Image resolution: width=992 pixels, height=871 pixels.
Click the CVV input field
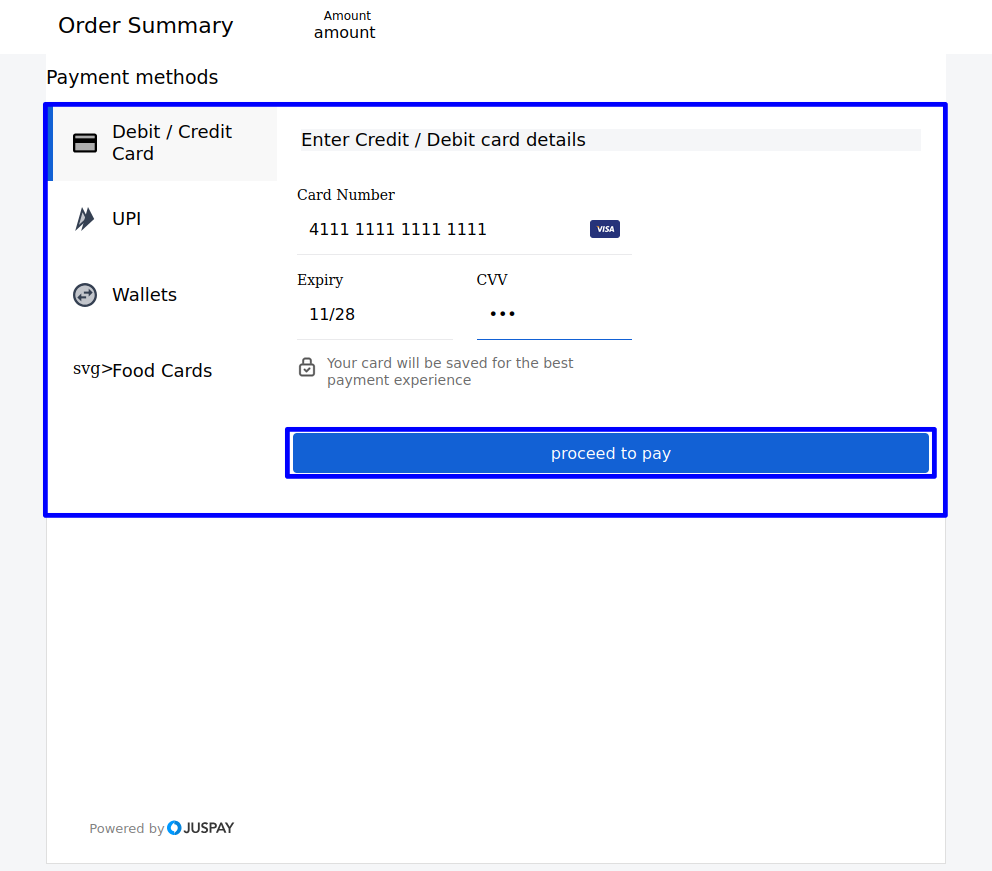[x=554, y=314]
